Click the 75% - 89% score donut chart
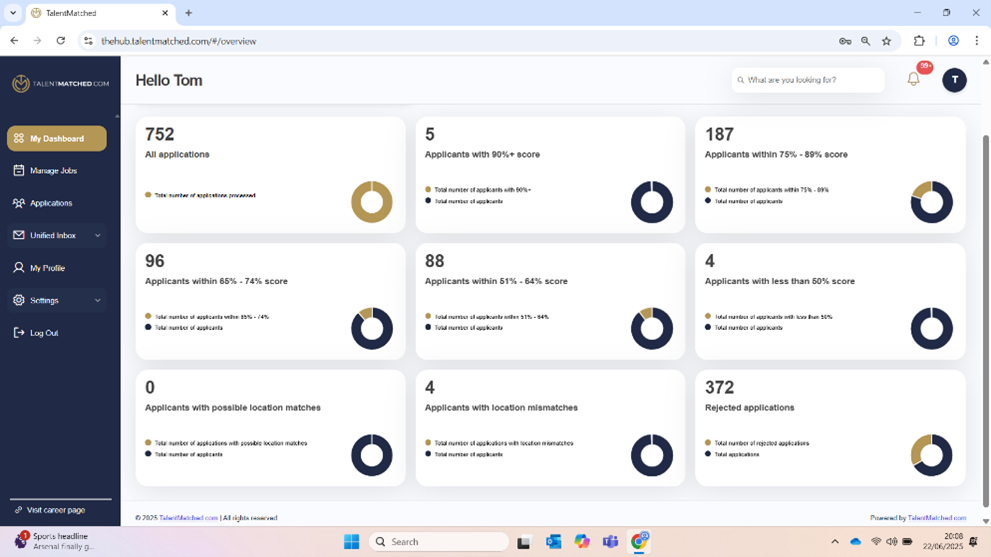 coord(932,202)
